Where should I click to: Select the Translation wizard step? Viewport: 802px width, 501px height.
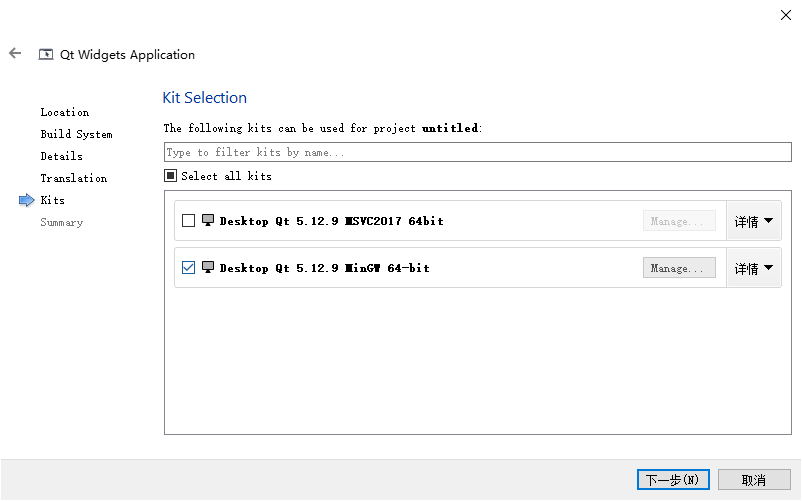coord(74,178)
